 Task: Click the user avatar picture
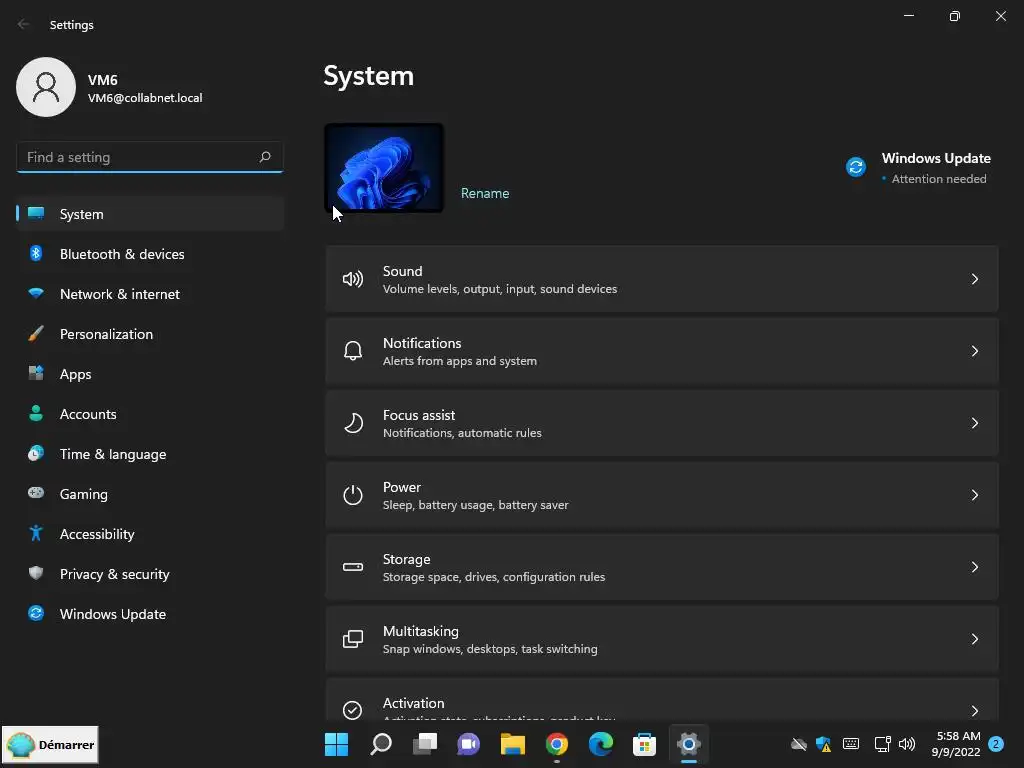(46, 87)
